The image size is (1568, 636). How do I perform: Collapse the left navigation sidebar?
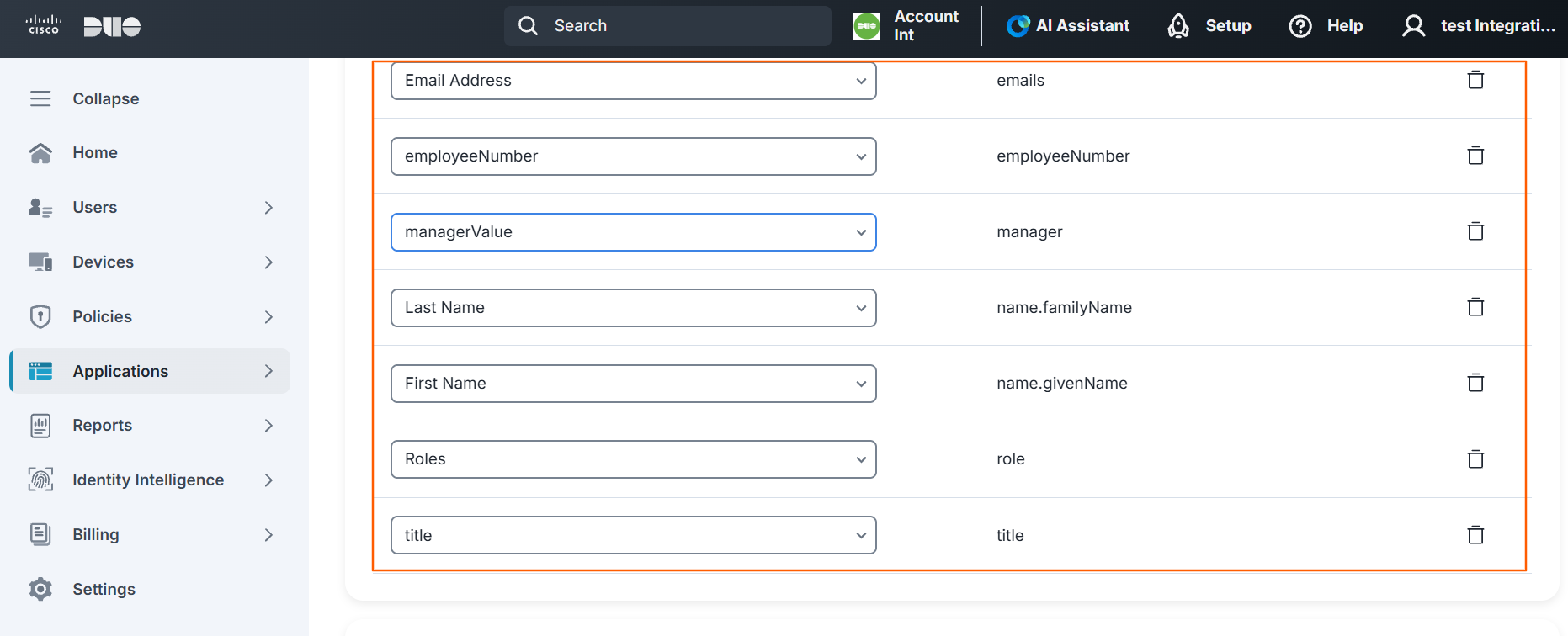pyautogui.click(x=84, y=98)
